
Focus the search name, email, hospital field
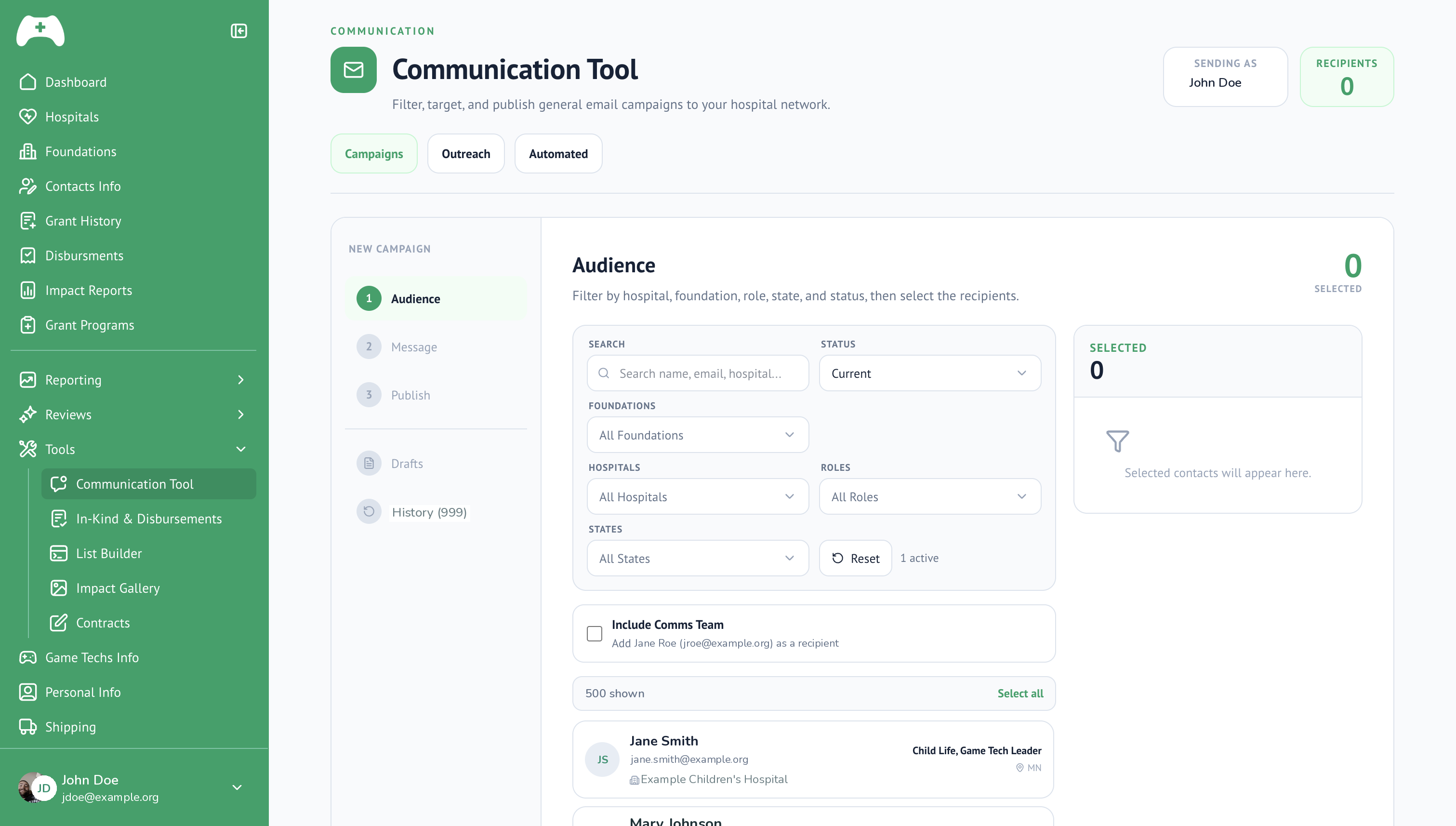(698, 373)
